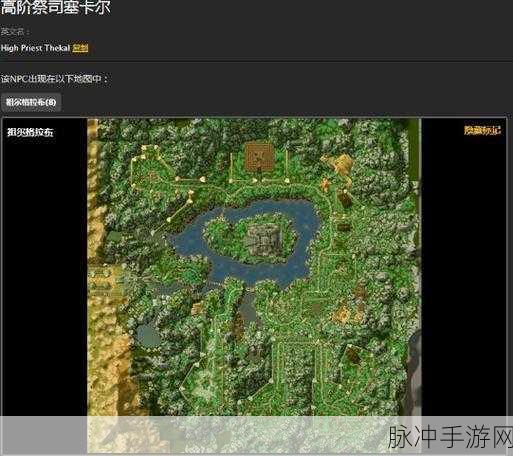The height and width of the screenshot is (456, 513).
Task: Click the 该NPC出现在以下地图中 caption
Action: point(54,79)
